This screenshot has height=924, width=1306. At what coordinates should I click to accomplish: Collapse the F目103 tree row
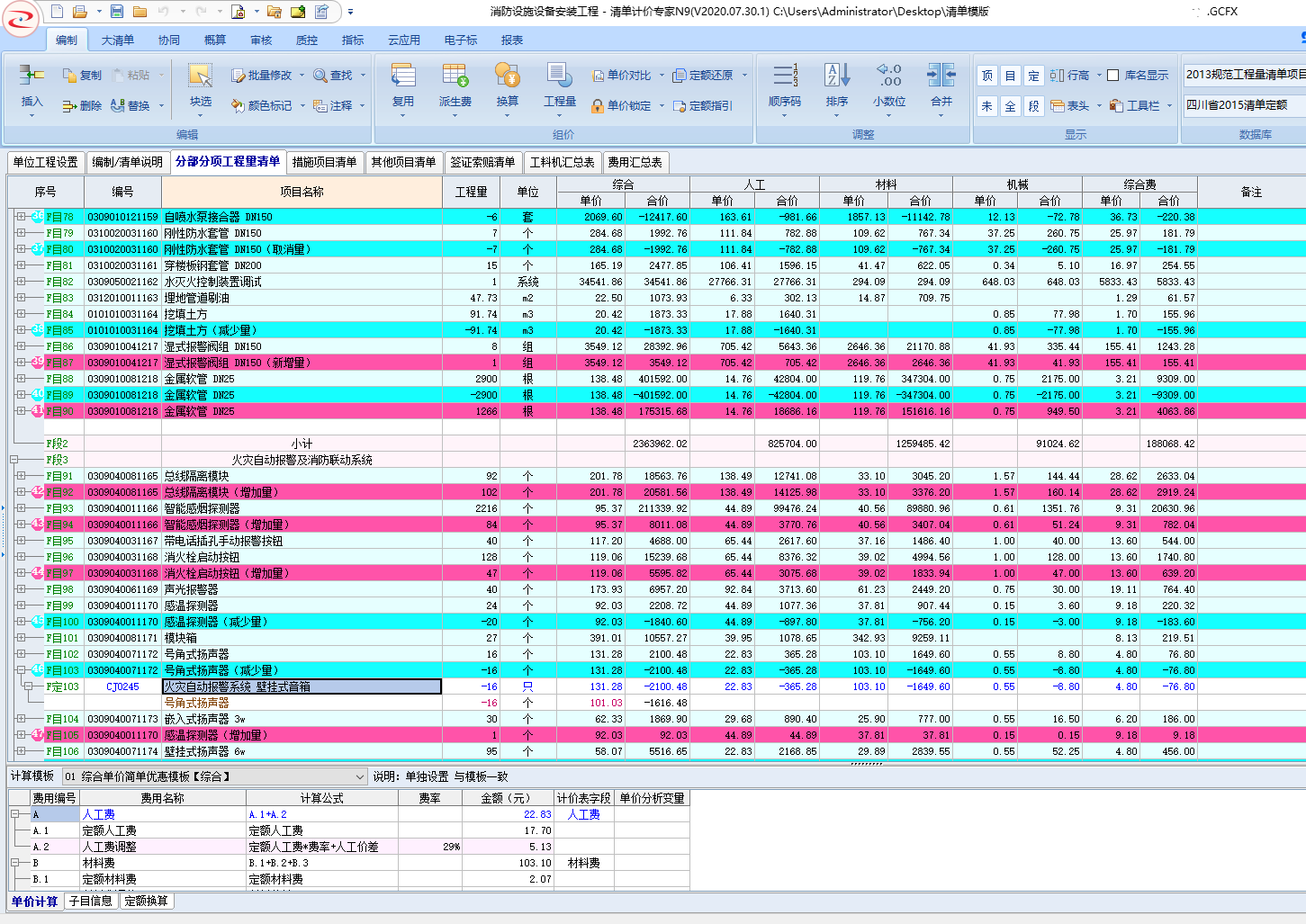21,670
